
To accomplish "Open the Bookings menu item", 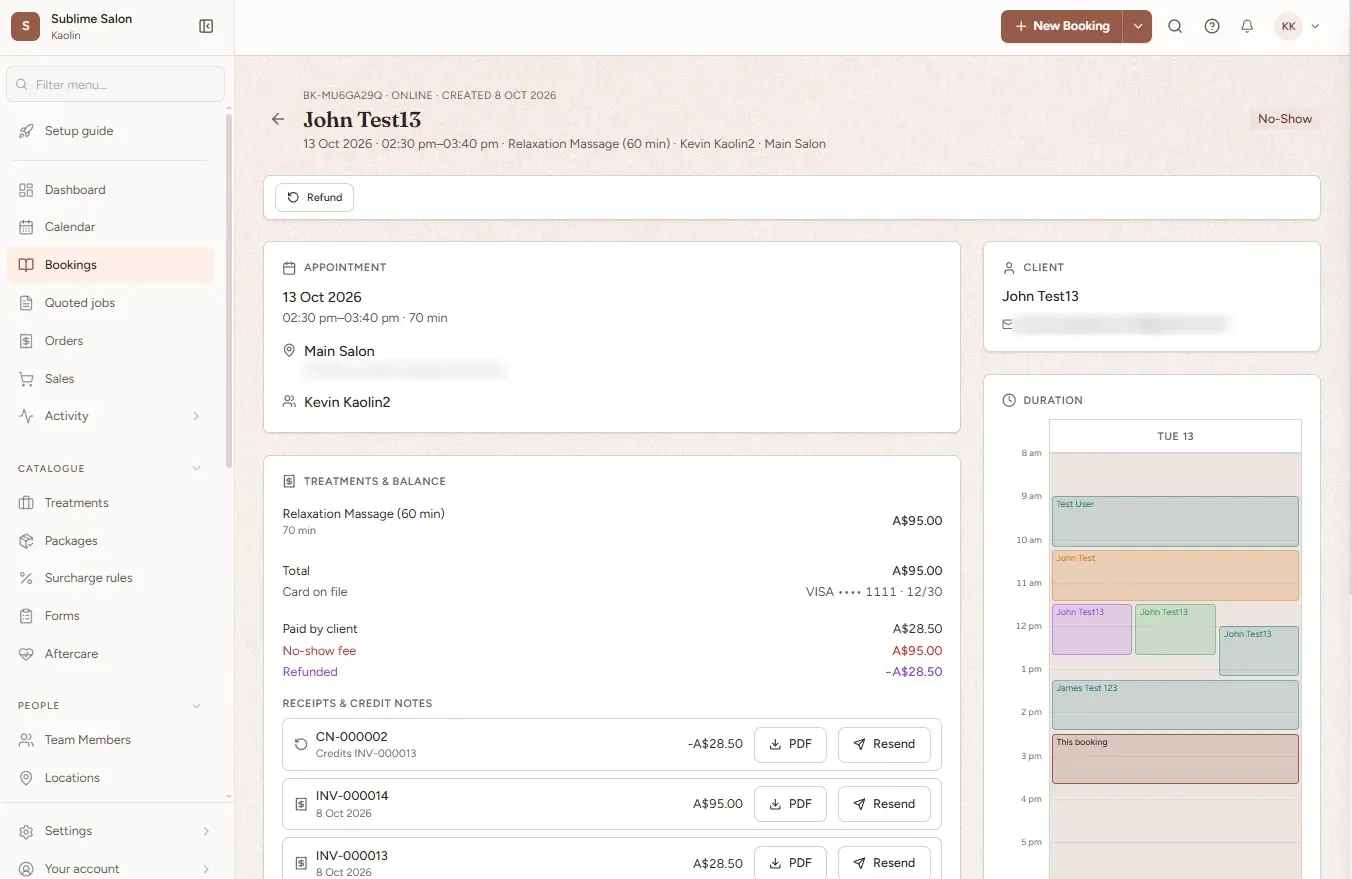I will [x=110, y=265].
